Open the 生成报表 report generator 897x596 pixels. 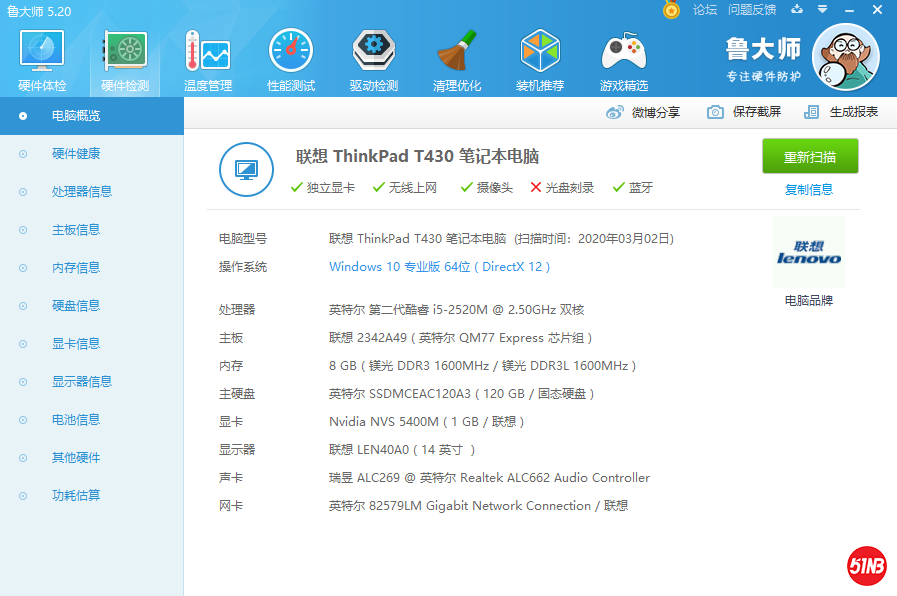(840, 112)
